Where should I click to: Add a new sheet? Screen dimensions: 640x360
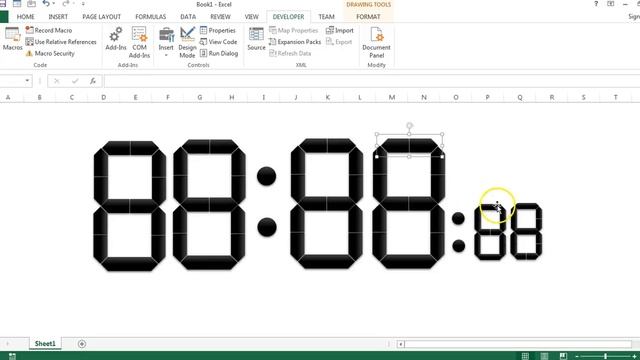[x=82, y=344]
